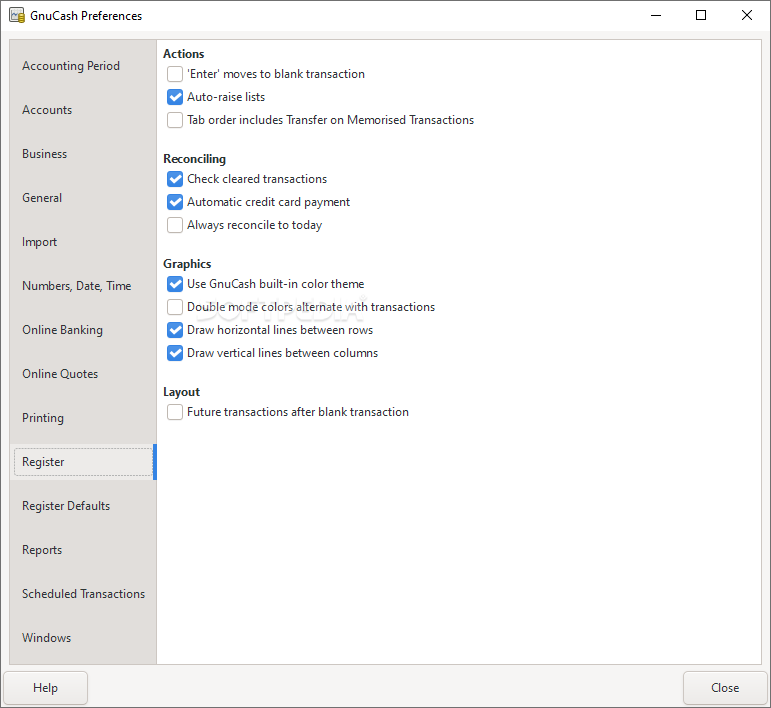Toggle Check cleared transactions checkbox
This screenshot has width=771, height=708.
coord(175,179)
